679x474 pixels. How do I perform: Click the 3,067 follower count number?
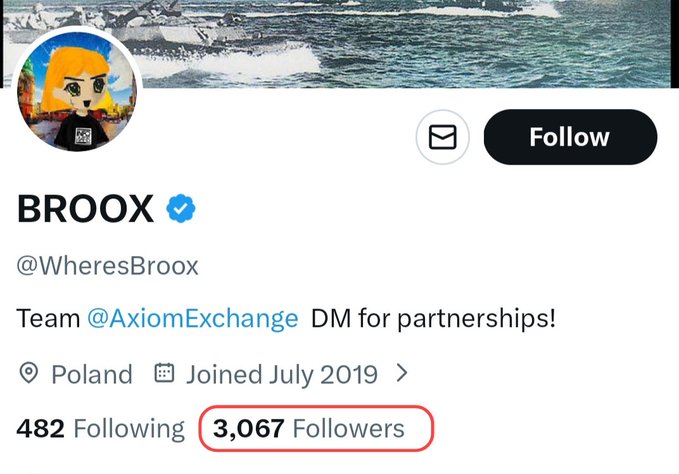pyautogui.click(x=248, y=429)
